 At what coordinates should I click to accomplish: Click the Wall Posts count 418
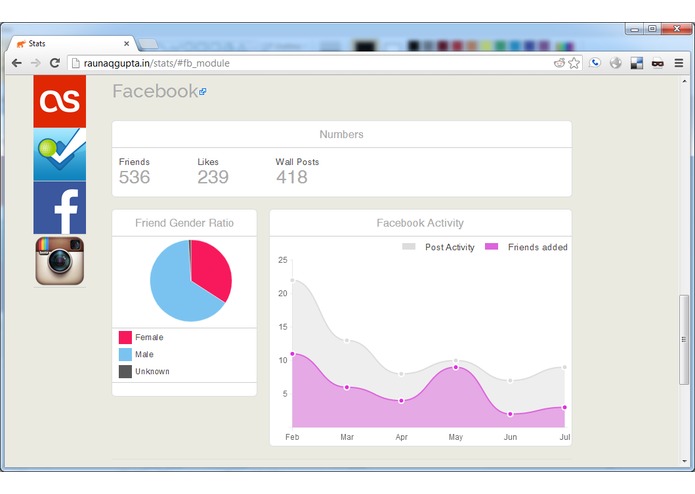[x=292, y=177]
